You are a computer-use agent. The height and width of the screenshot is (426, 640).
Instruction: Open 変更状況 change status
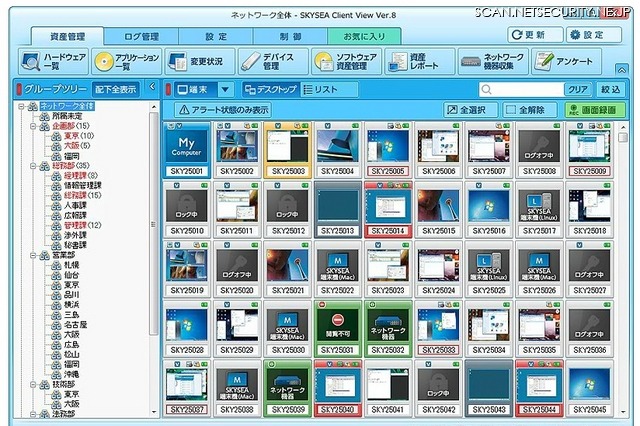(x=200, y=62)
